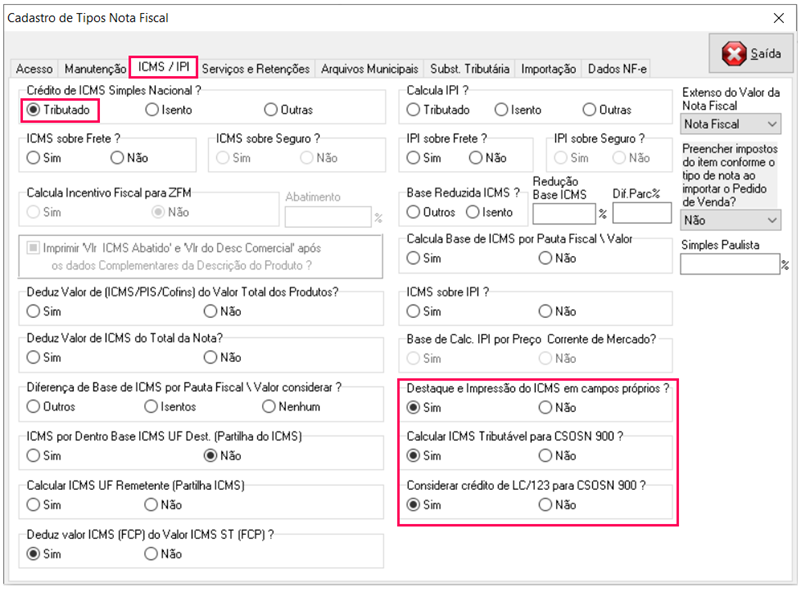Select Isento for Crédito de ICMS Simples Nacional
The image size is (801, 592).
[x=152, y=109]
